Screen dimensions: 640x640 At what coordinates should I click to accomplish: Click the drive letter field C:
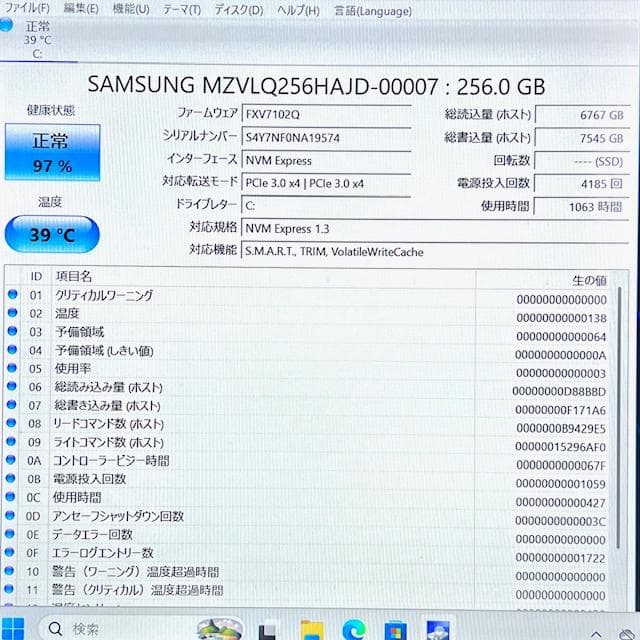click(x=327, y=206)
